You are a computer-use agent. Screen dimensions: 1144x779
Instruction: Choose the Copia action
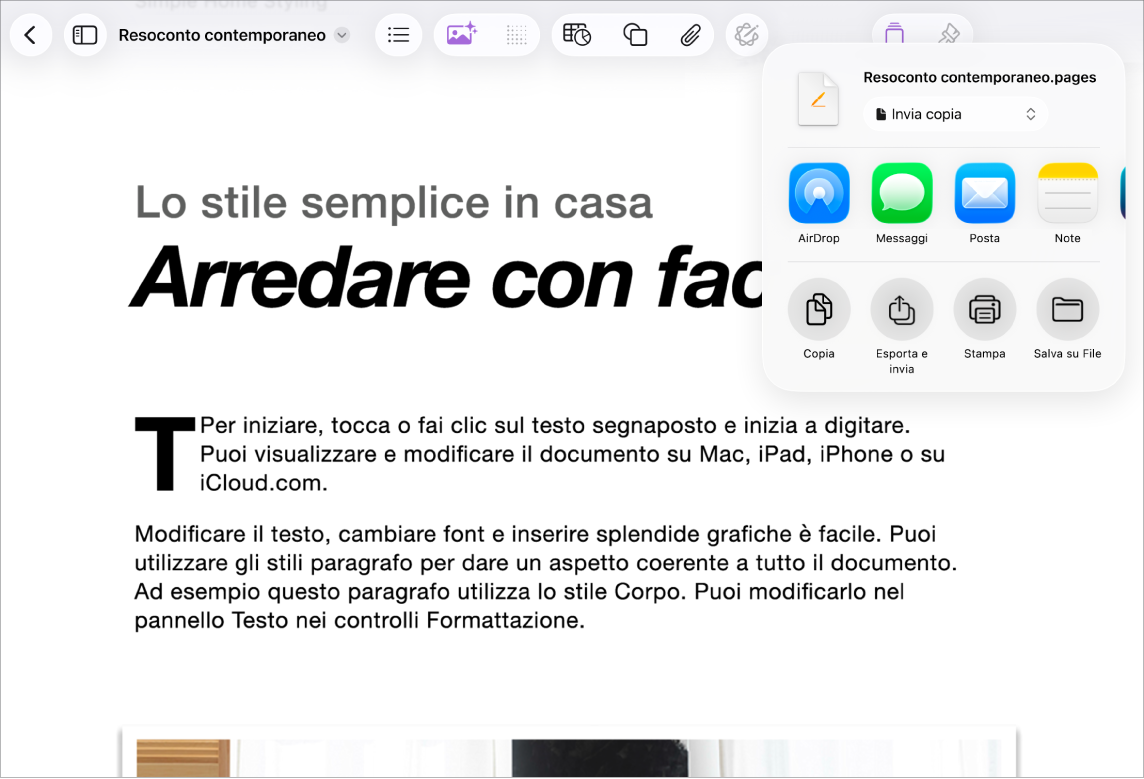click(x=819, y=309)
